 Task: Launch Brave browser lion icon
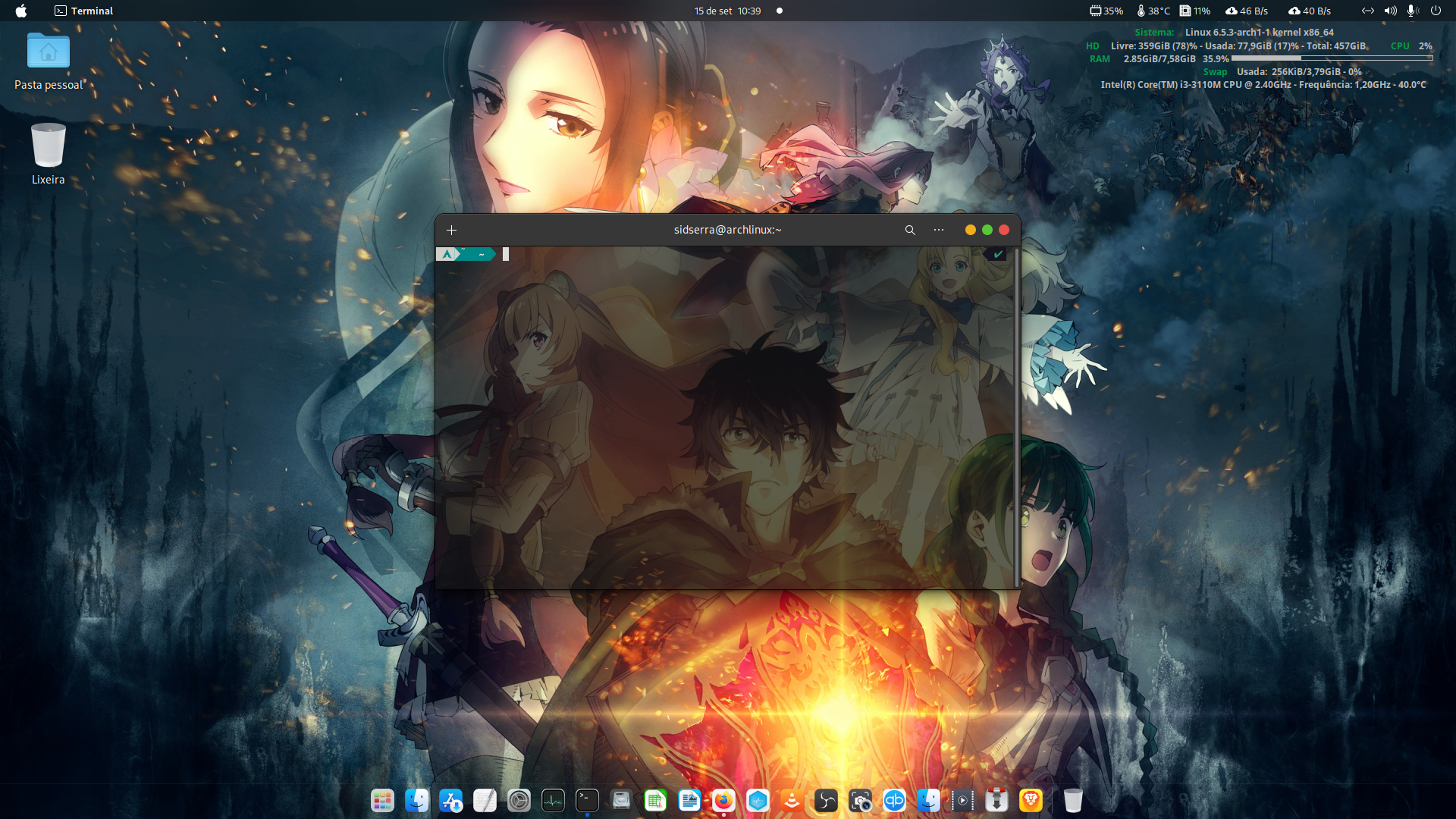click(1031, 800)
